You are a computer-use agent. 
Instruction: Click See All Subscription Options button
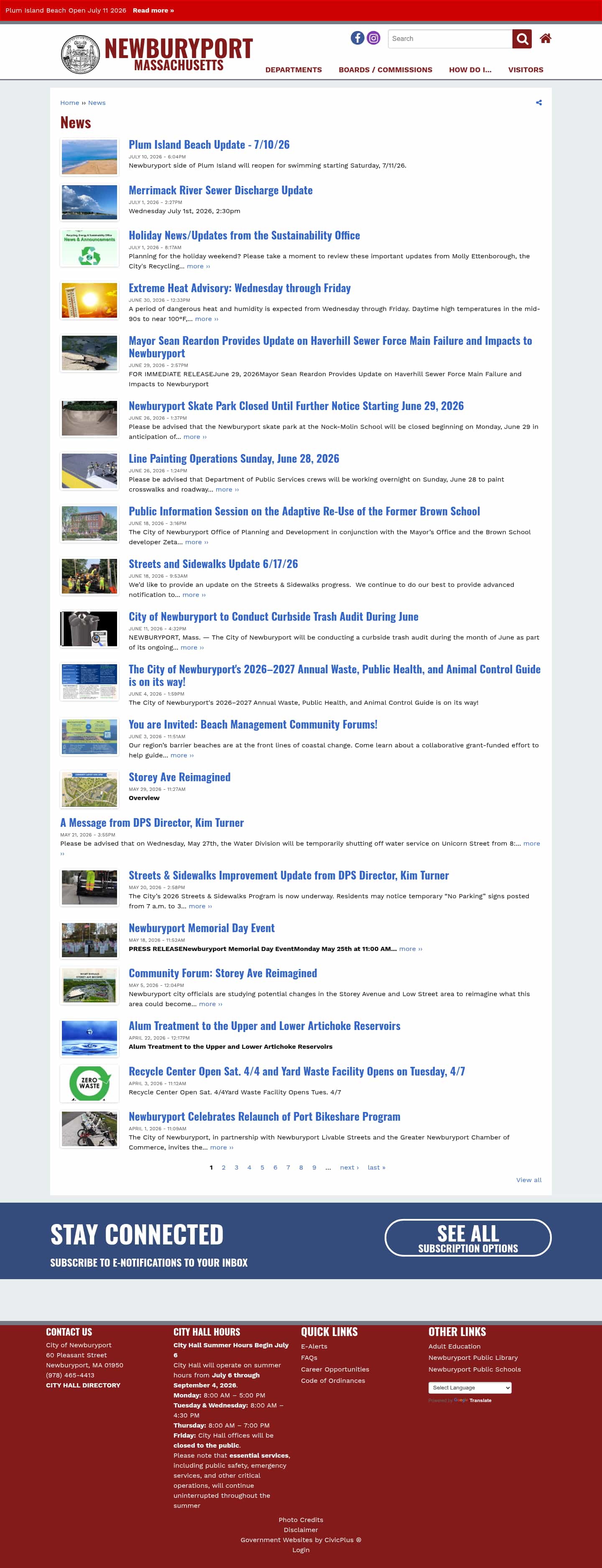click(468, 1237)
